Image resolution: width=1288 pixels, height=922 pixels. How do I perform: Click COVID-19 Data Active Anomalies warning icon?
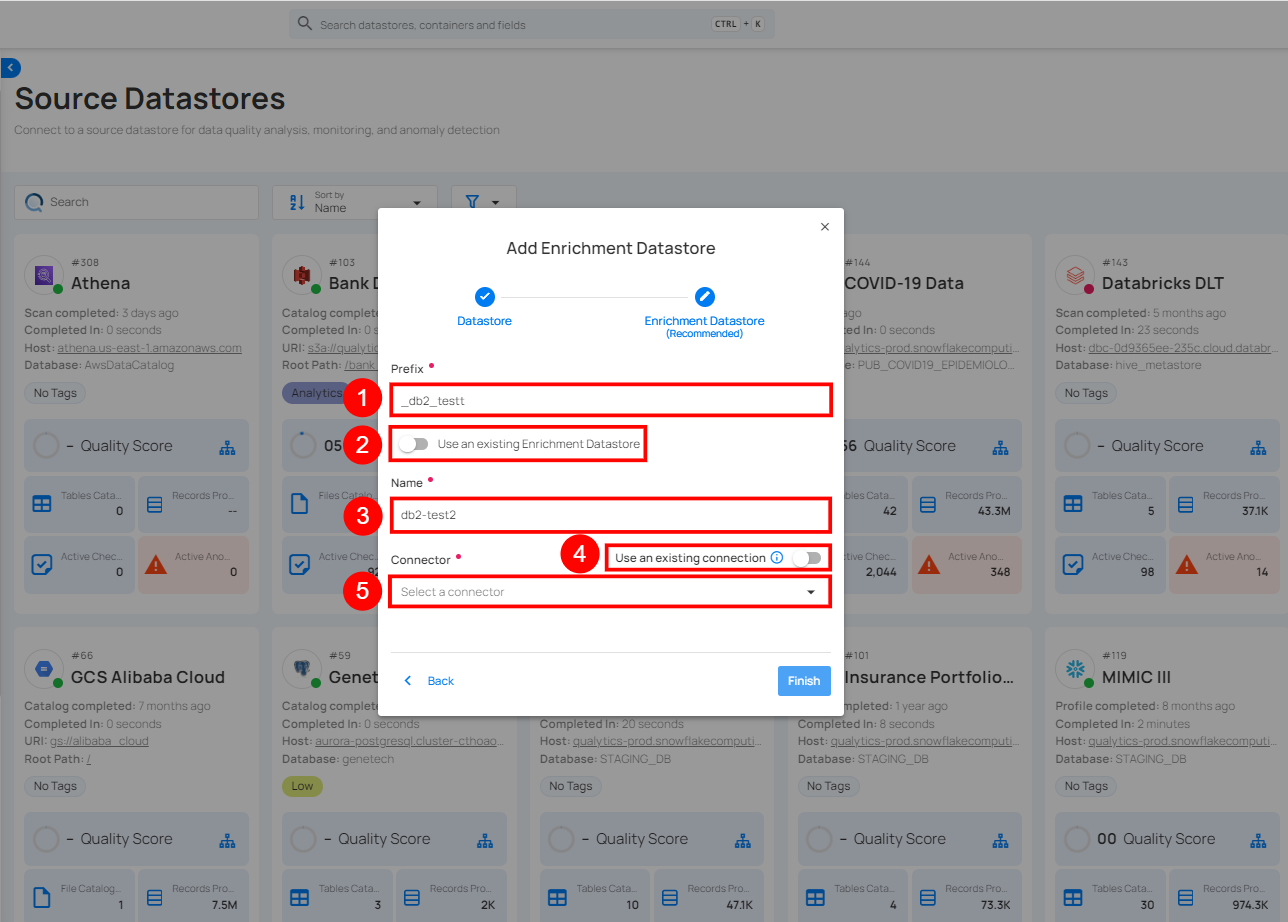[929, 565]
